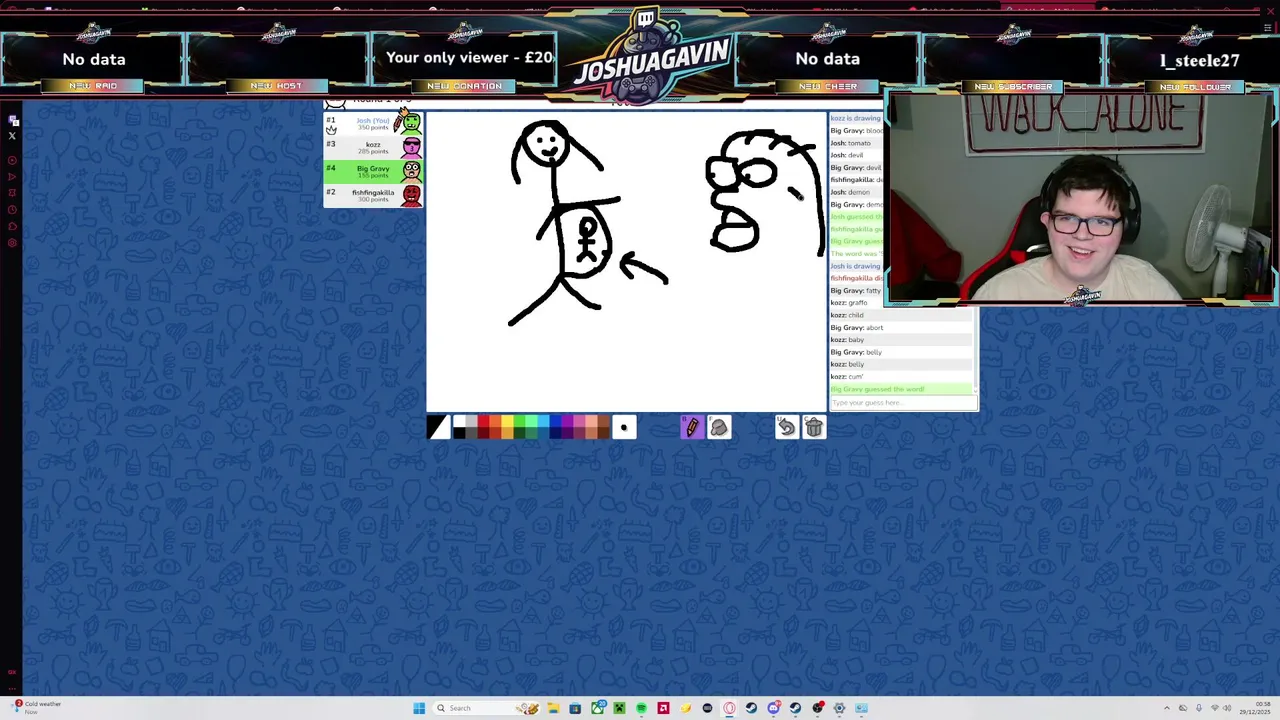Pick the pink color swatch
Screen dimensions: 1280x720
579,421
